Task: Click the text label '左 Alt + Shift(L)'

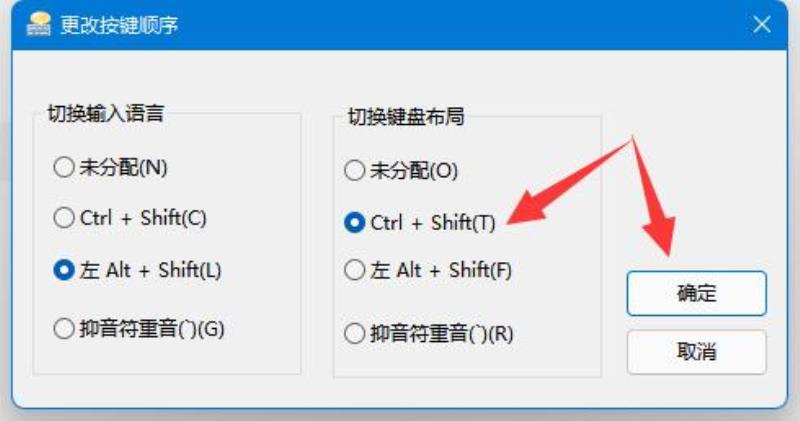Action: tap(150, 270)
